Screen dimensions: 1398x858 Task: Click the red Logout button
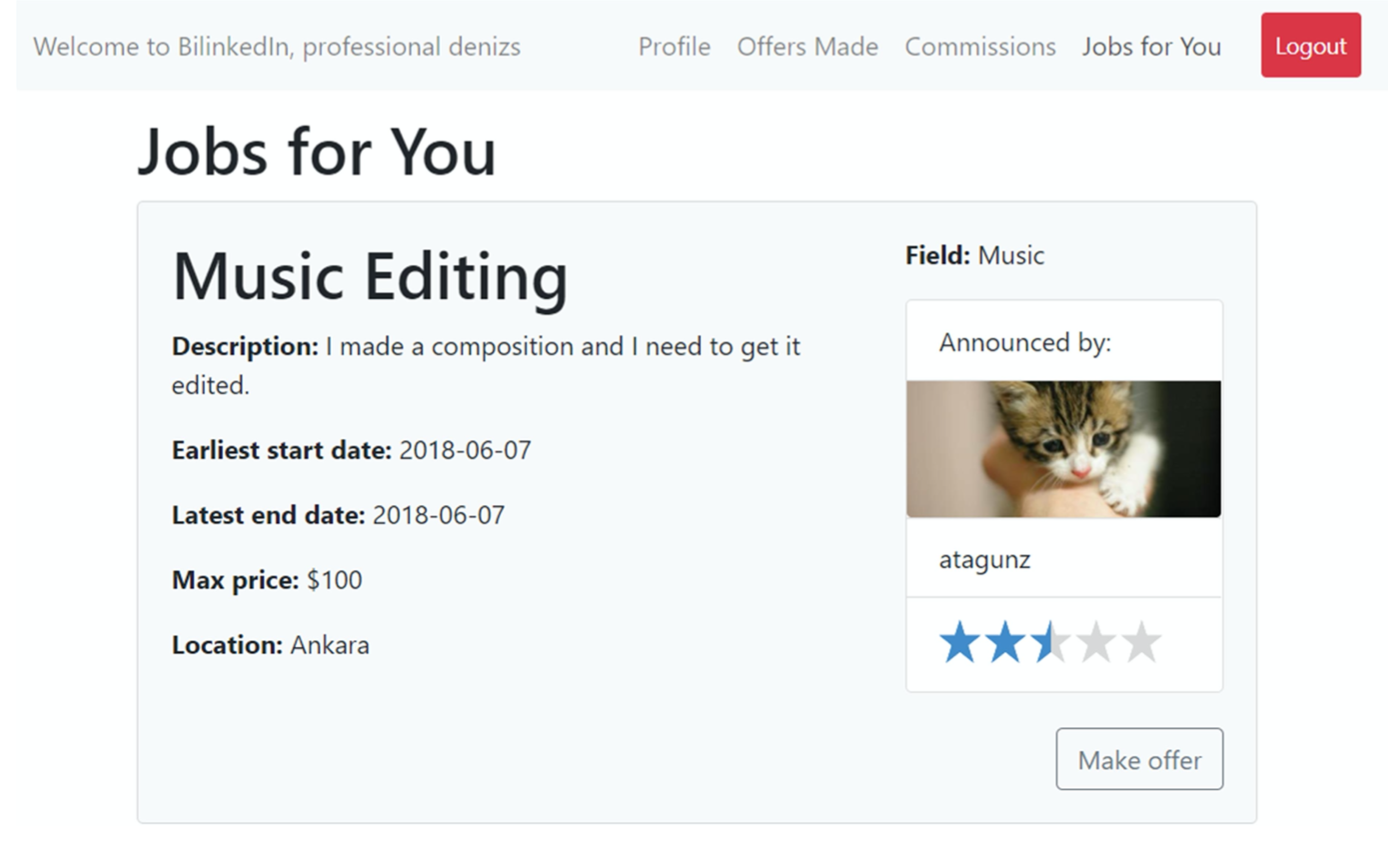[1310, 45]
